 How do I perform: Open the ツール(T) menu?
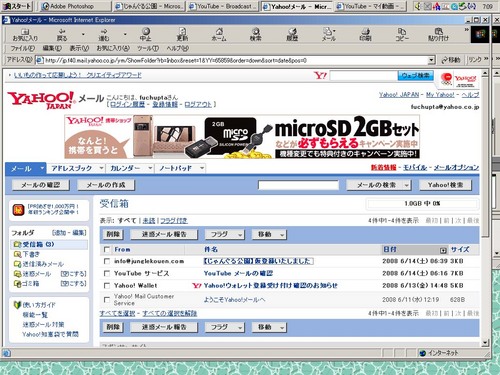148,49
